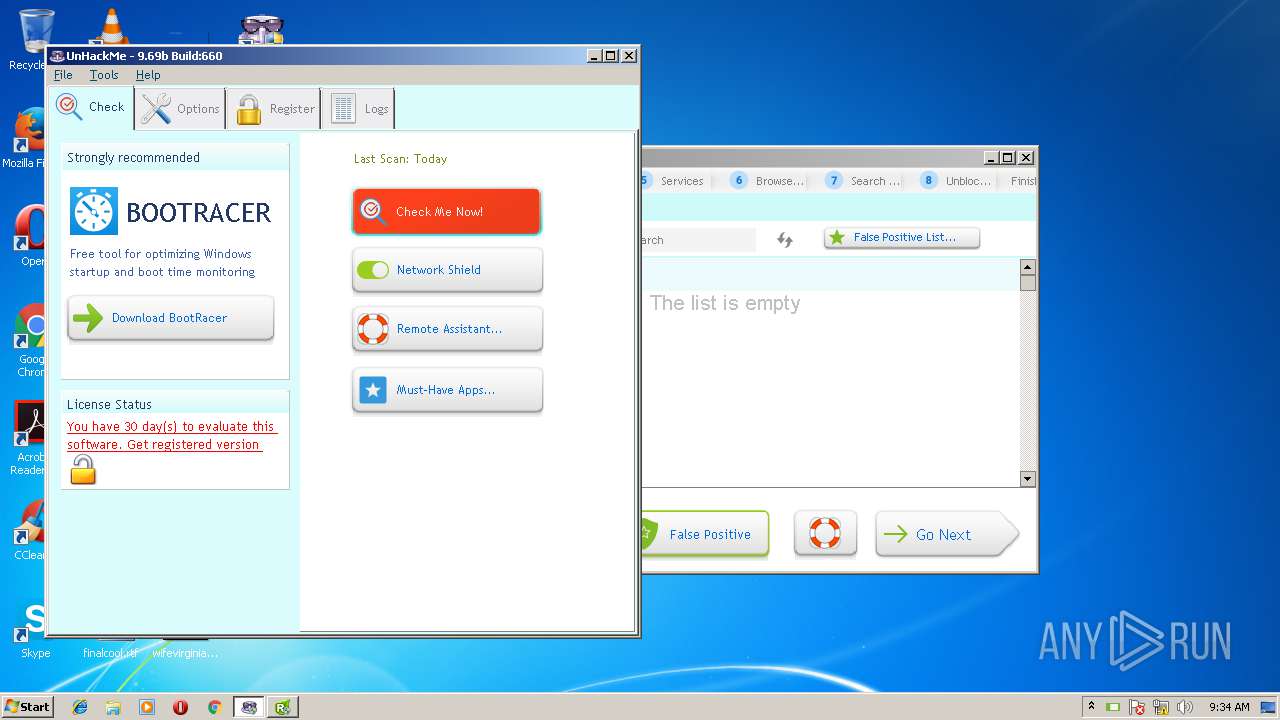Open False Positive List in background window
Screen dimensions: 1280x720
click(902, 238)
